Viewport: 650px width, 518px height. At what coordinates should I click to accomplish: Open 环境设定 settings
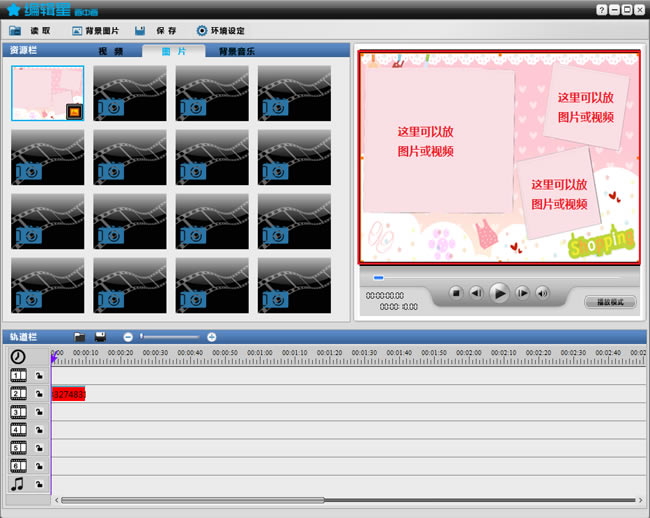(x=220, y=31)
